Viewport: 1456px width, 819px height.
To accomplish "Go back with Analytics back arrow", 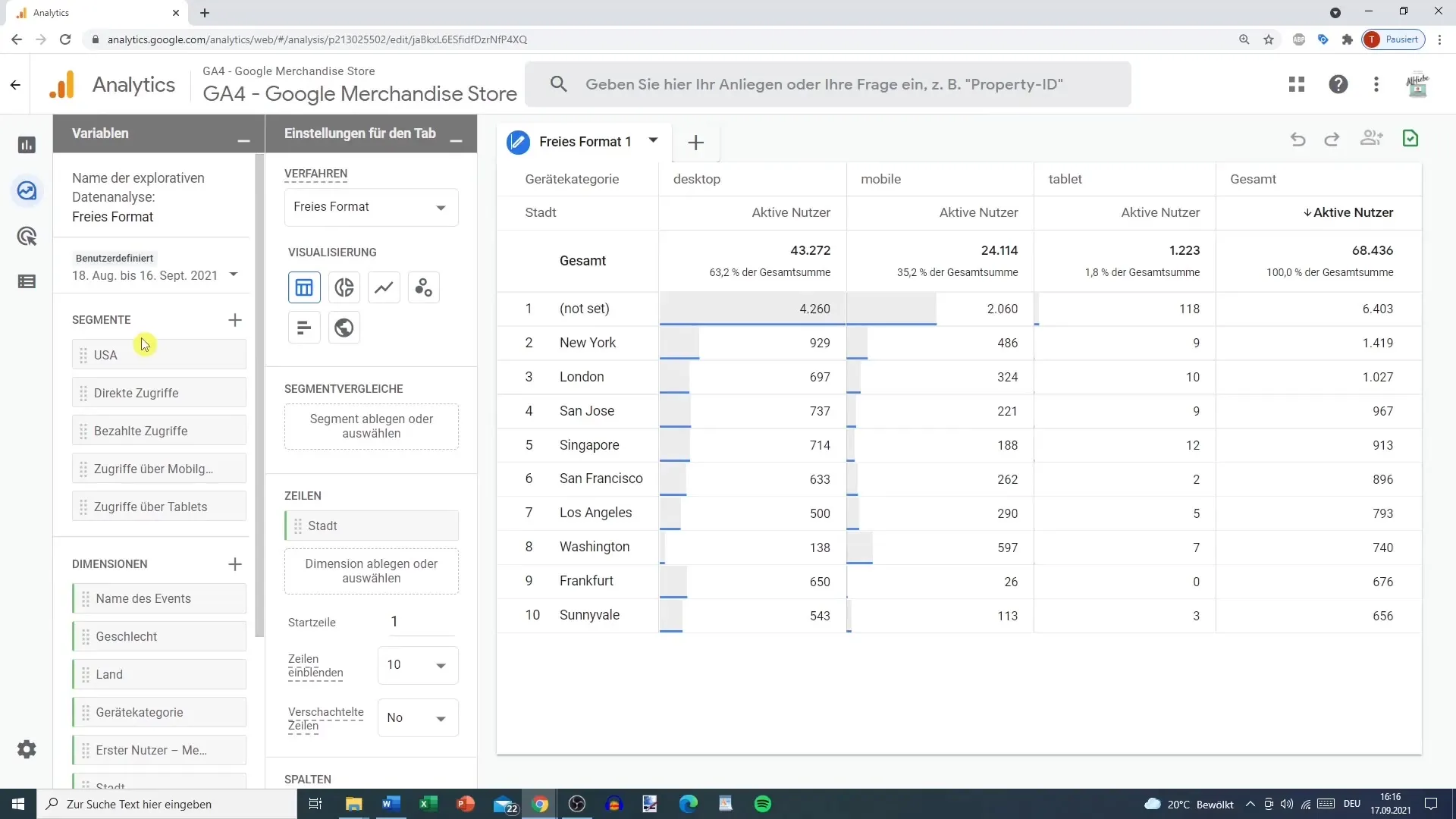I will tap(16, 85).
